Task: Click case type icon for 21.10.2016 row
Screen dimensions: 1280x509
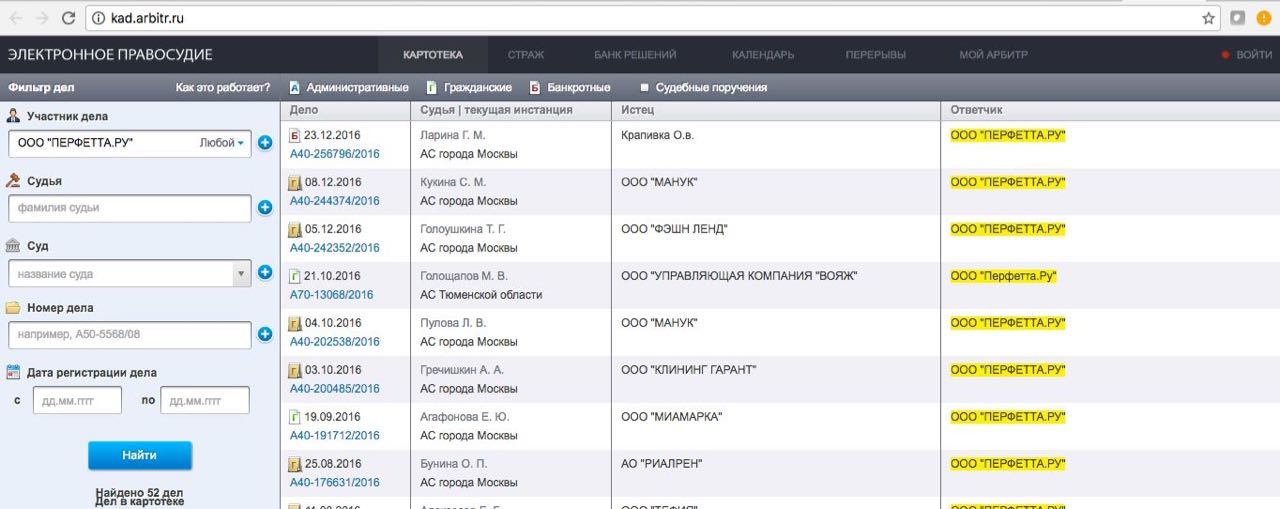Action: click(294, 277)
